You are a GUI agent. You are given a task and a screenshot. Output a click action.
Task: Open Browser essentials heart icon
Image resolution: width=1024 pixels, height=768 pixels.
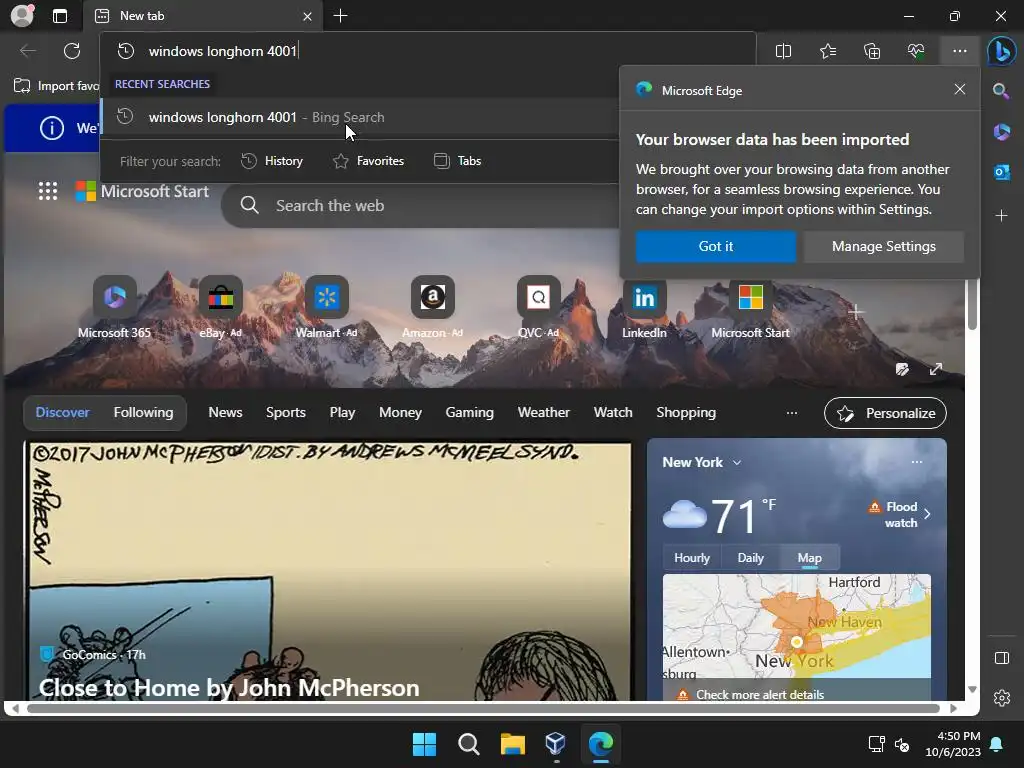point(916,51)
